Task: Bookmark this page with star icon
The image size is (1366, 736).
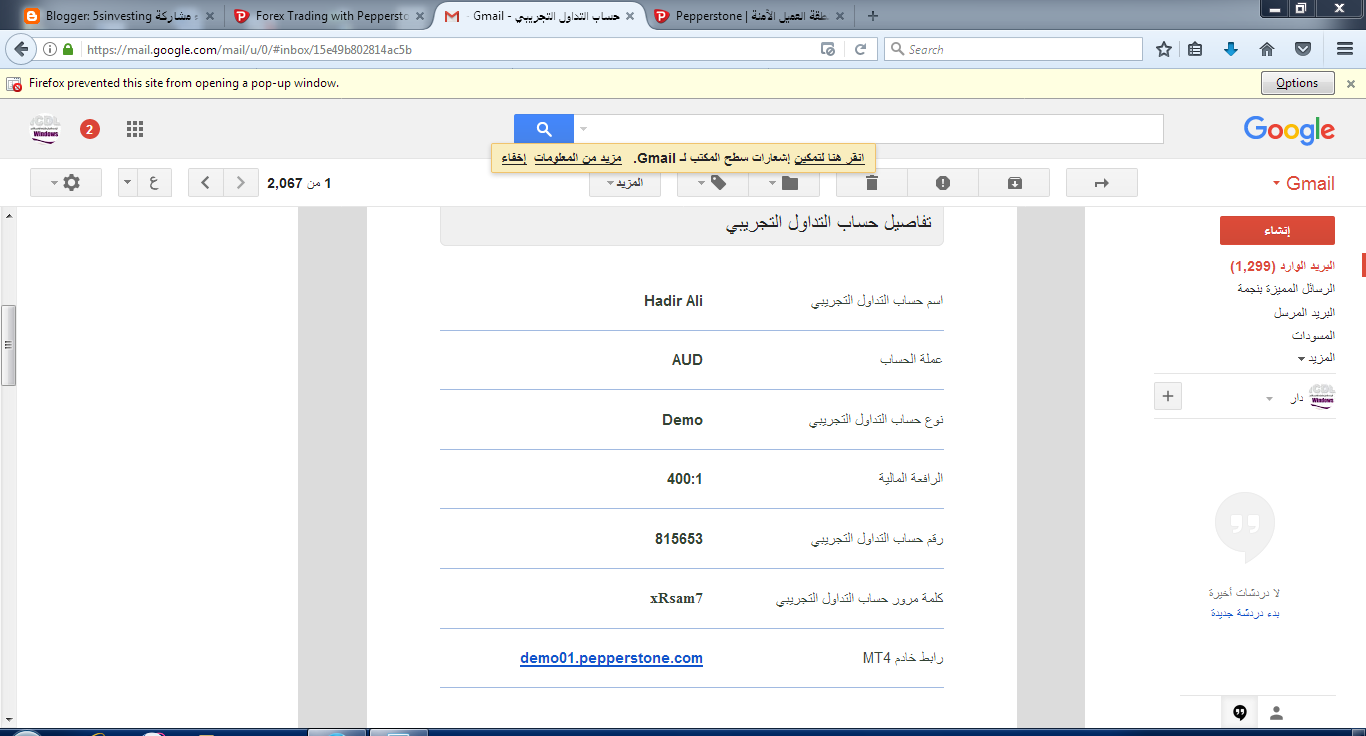Action: coord(1164,49)
